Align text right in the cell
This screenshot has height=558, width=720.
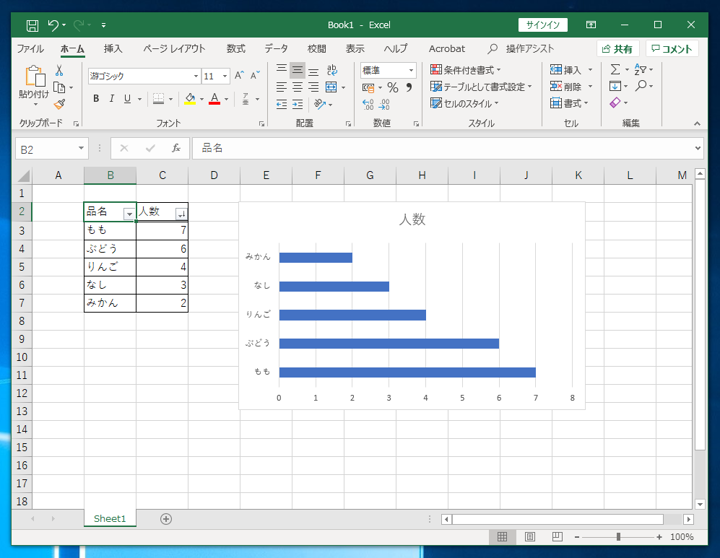[x=314, y=87]
